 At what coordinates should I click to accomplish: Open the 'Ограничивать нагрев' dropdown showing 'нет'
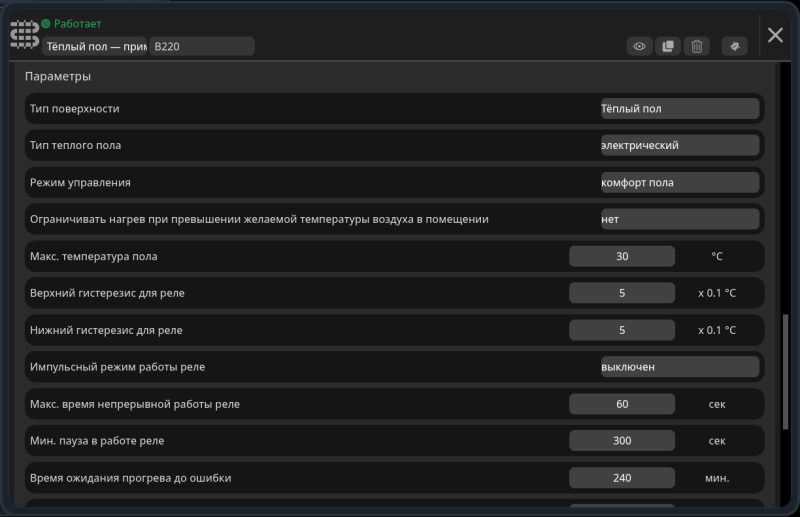click(x=680, y=219)
